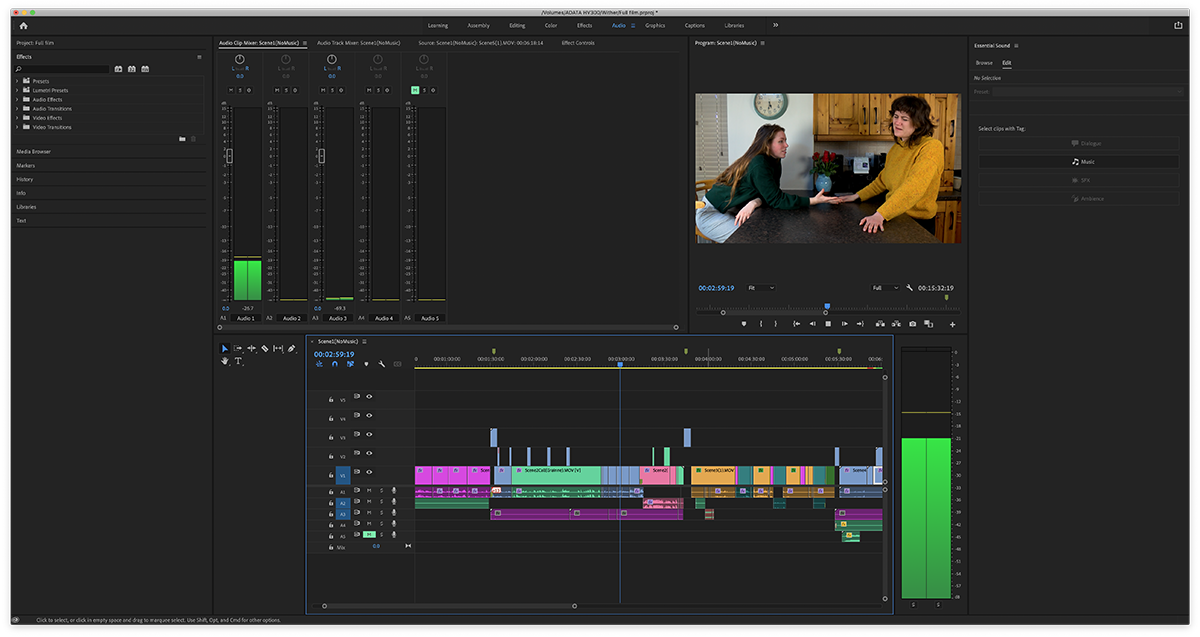Switch to Essential Sound Browse tab
Viewport: 1200px width, 637px height.
pyautogui.click(x=984, y=63)
